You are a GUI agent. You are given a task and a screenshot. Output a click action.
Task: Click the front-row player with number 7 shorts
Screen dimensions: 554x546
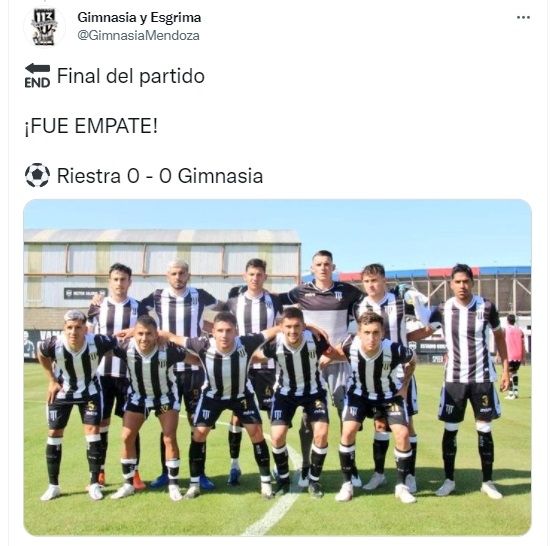click(x=226, y=403)
